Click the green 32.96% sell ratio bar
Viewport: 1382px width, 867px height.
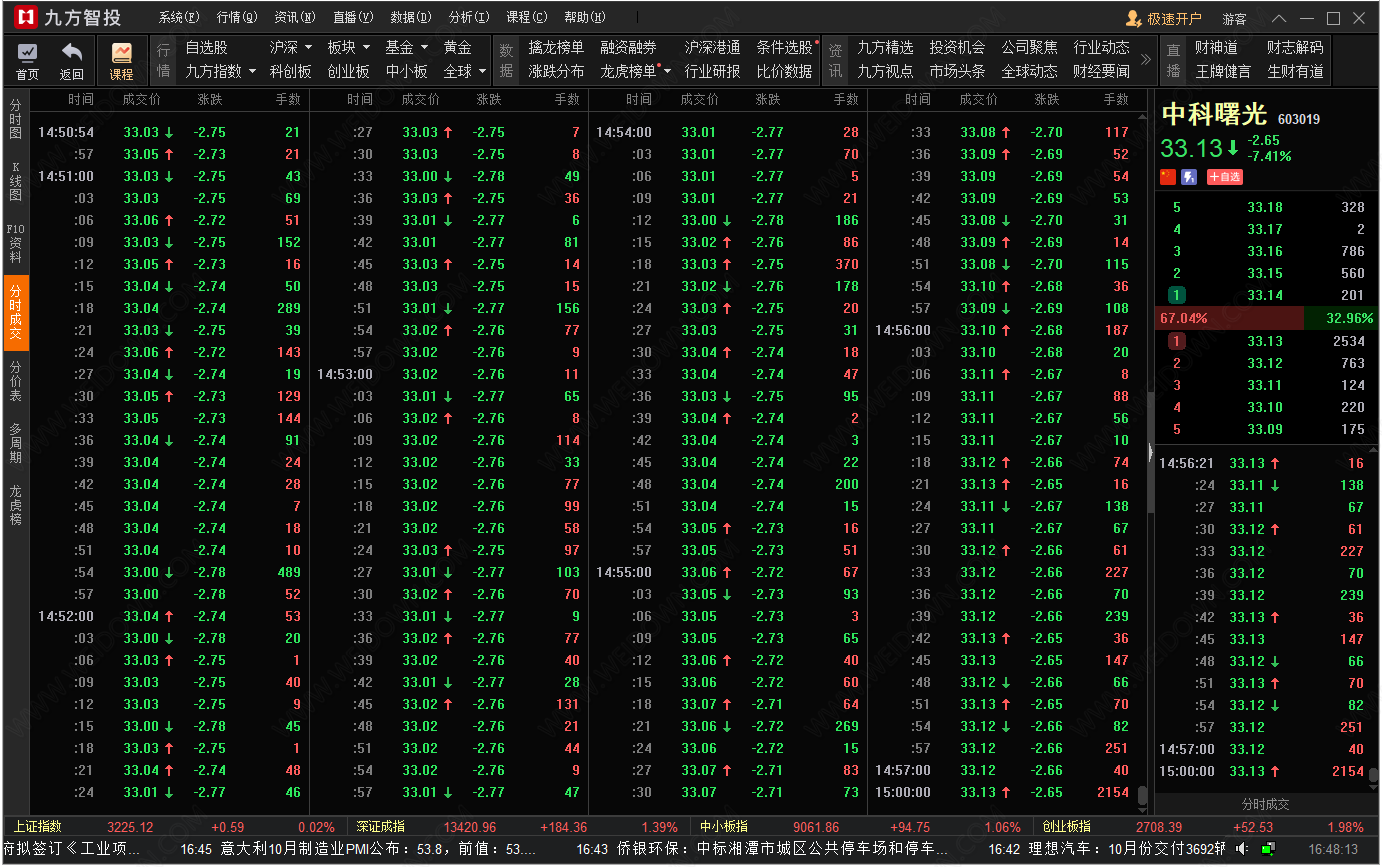coord(1342,318)
